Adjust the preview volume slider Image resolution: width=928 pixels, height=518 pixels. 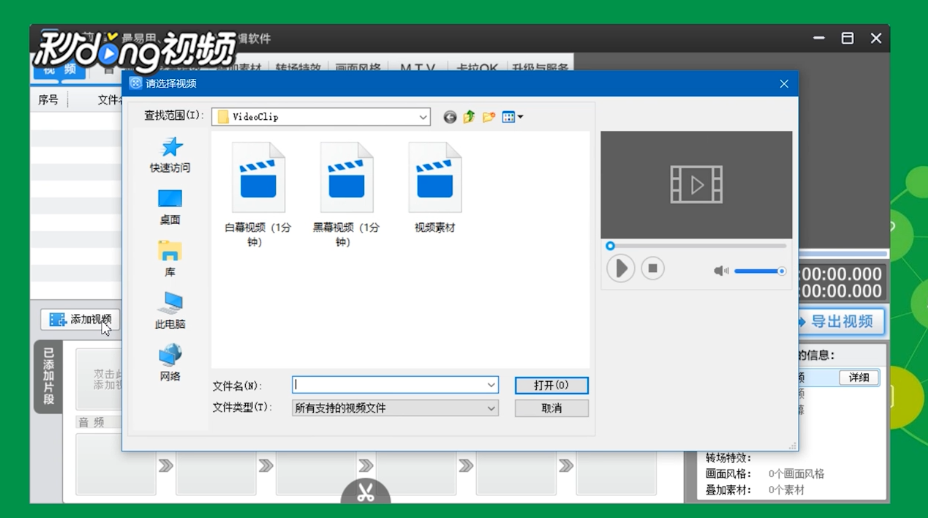coord(760,271)
